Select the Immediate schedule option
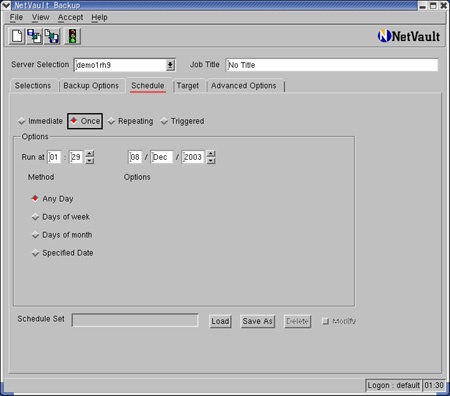The height and width of the screenshot is (396, 450). click(40, 121)
